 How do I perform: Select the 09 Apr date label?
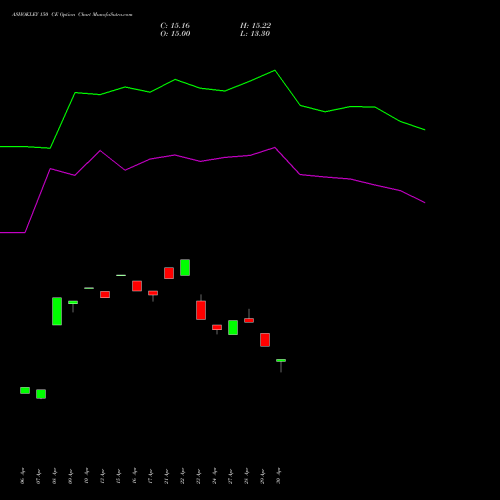tap(70, 476)
